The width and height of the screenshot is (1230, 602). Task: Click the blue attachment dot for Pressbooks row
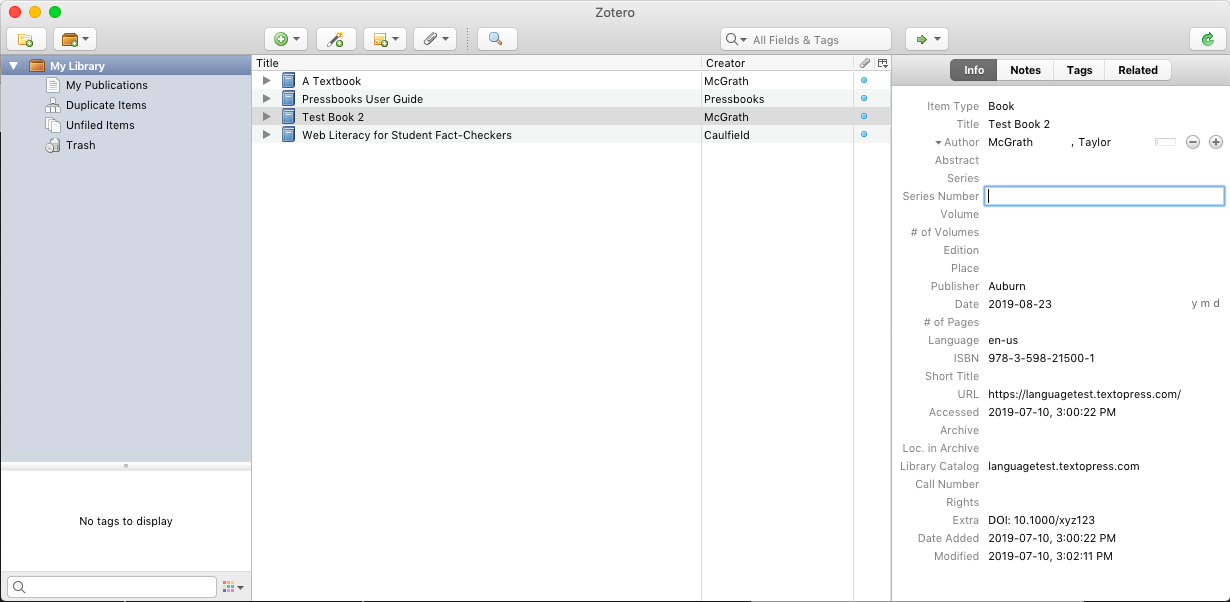coord(864,98)
